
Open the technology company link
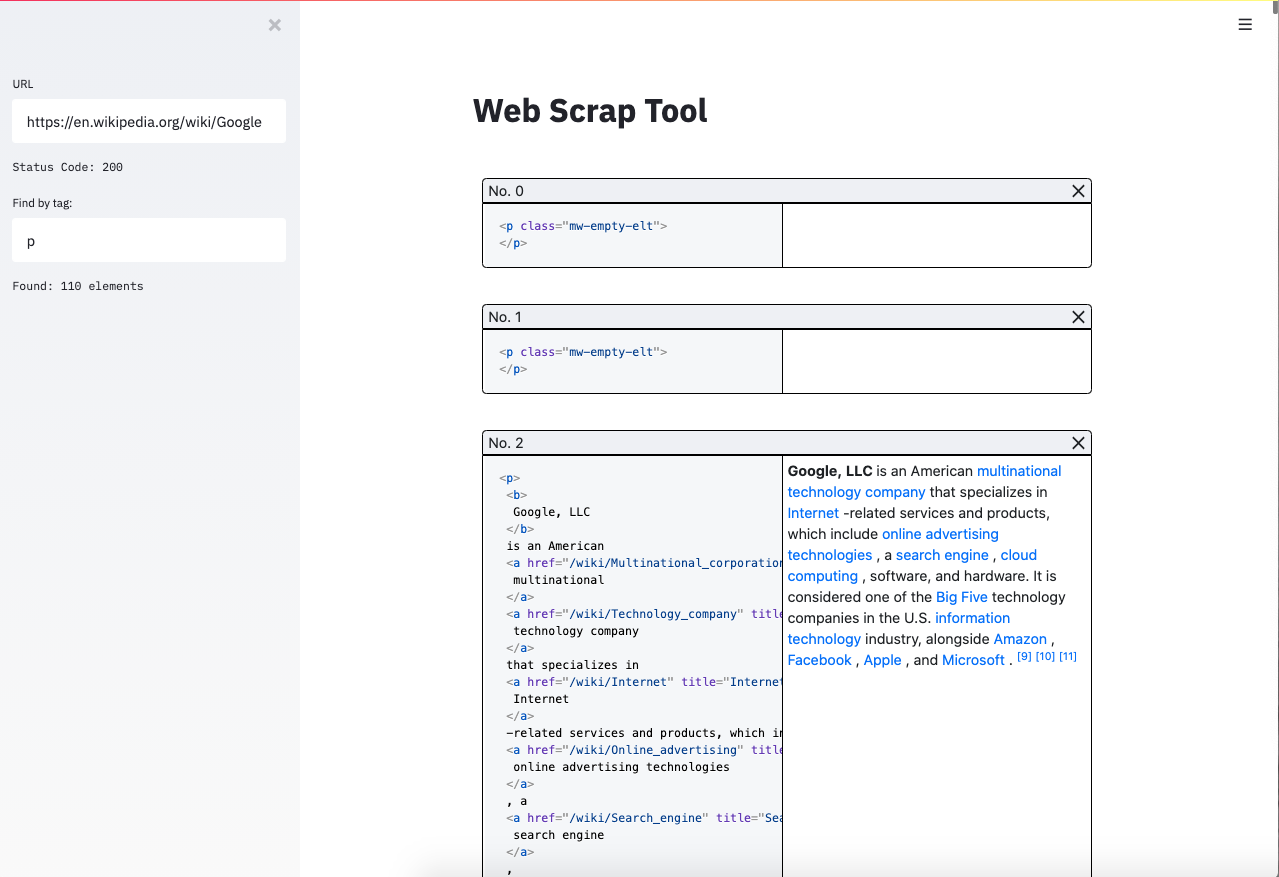pos(857,492)
